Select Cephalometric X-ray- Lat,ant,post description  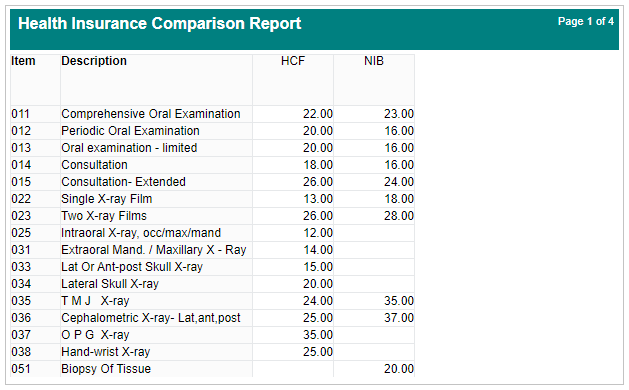click(x=151, y=318)
